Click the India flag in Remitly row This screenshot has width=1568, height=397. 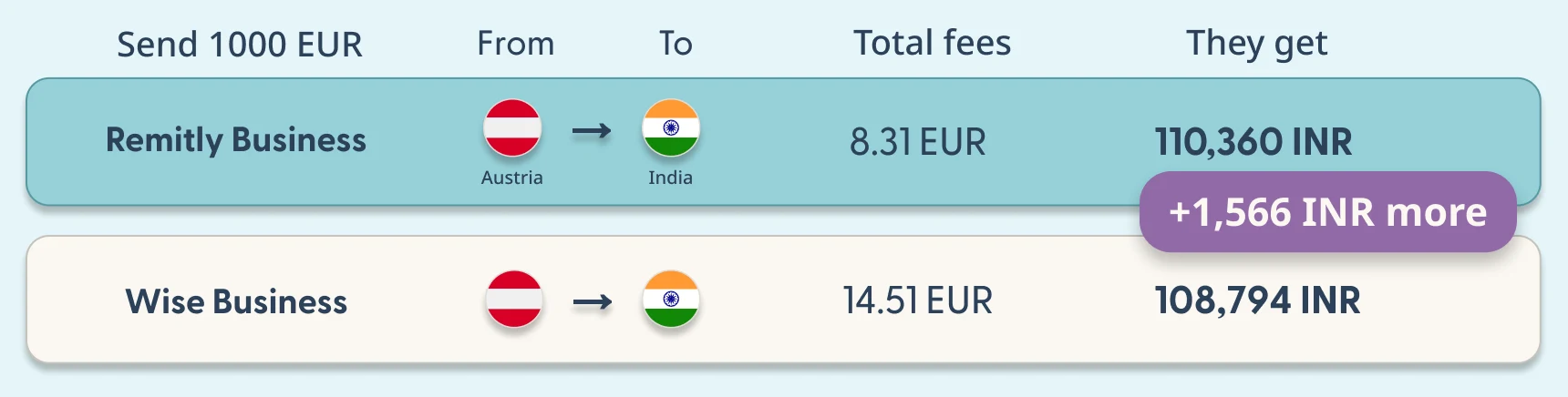(671, 128)
